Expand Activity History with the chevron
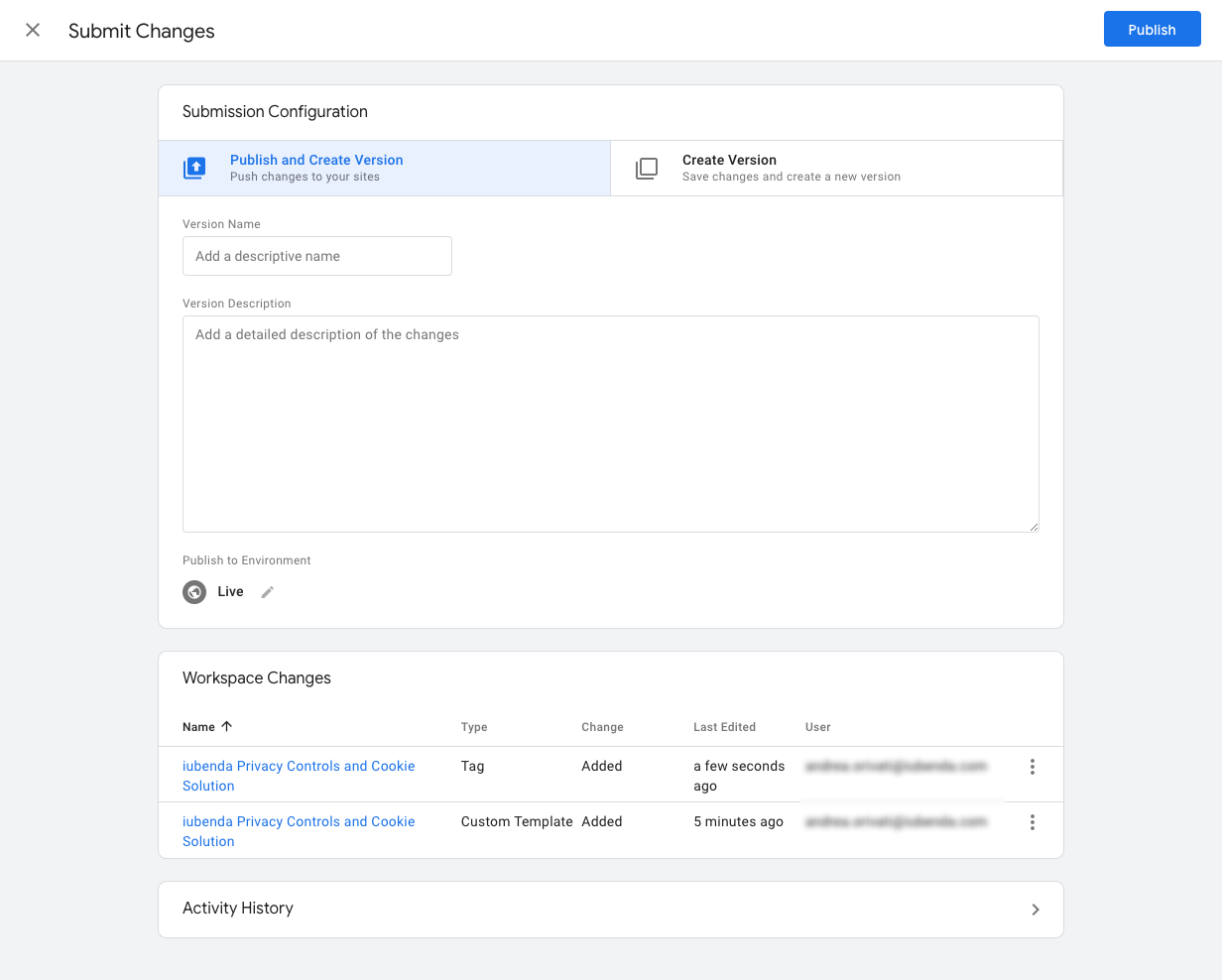The width and height of the screenshot is (1222, 980). click(x=1036, y=910)
